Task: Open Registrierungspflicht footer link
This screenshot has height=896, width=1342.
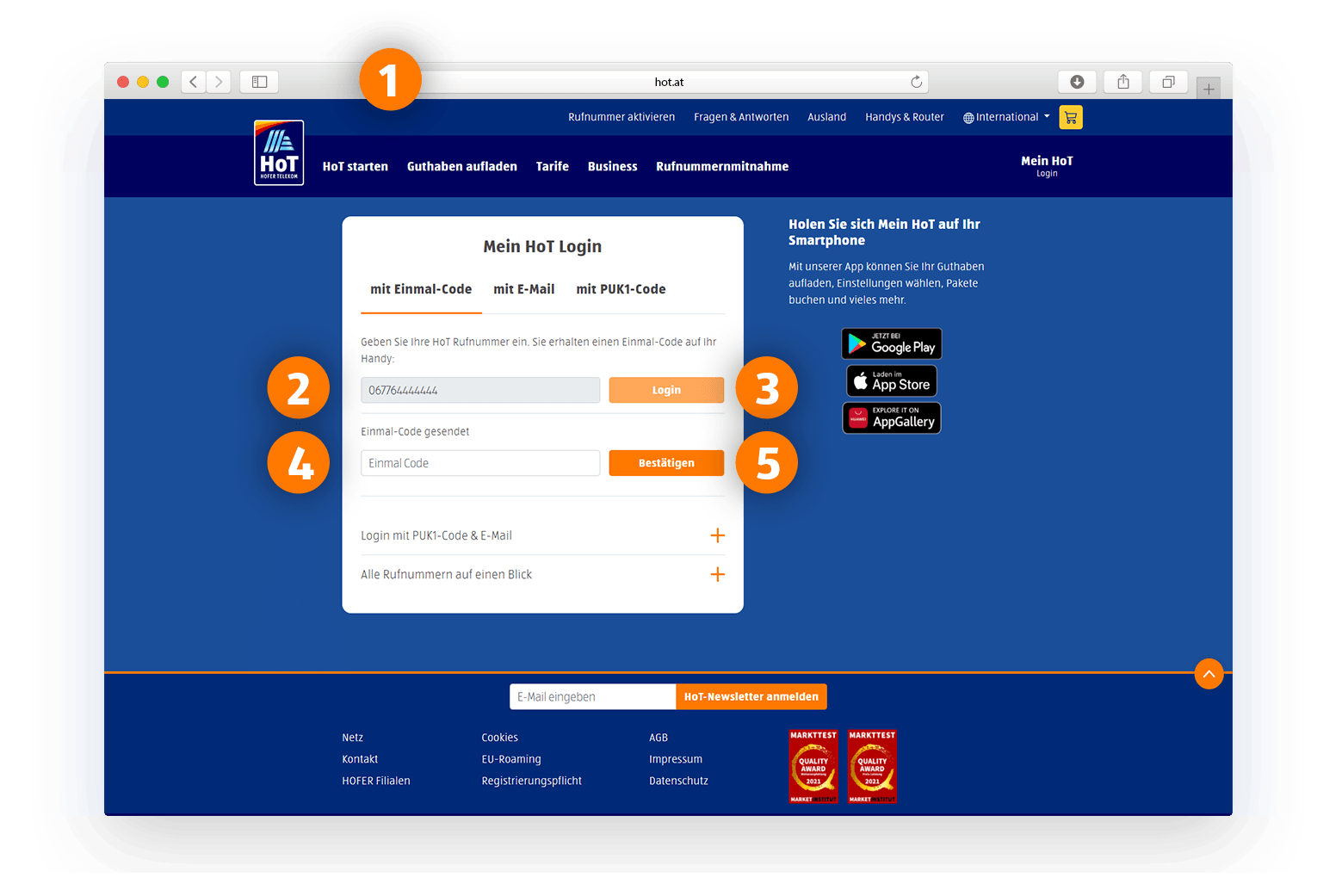Action: (532, 781)
